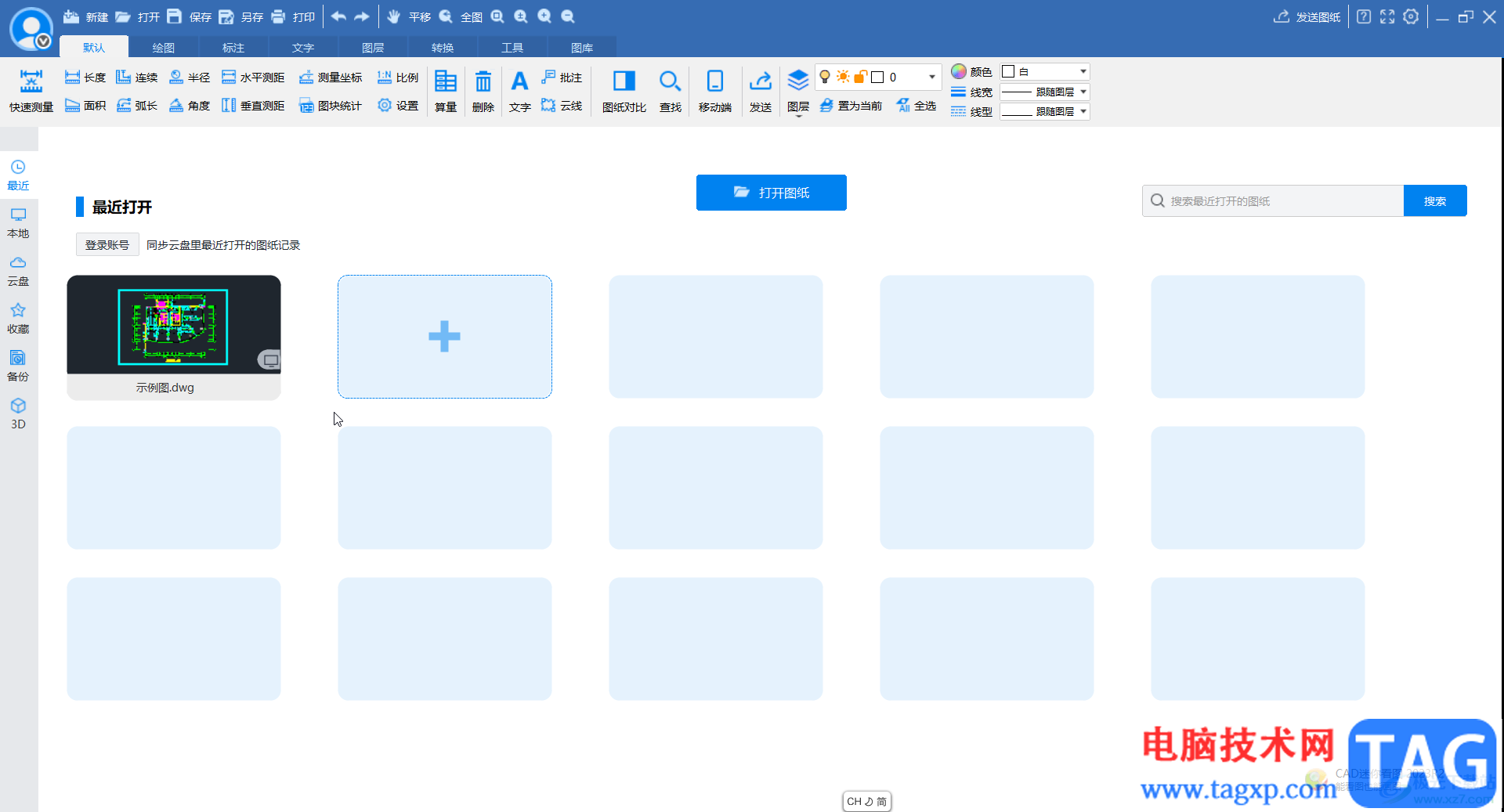The height and width of the screenshot is (812, 1504).
Task: Select the 云线 revision cloud tool
Action: point(561,106)
